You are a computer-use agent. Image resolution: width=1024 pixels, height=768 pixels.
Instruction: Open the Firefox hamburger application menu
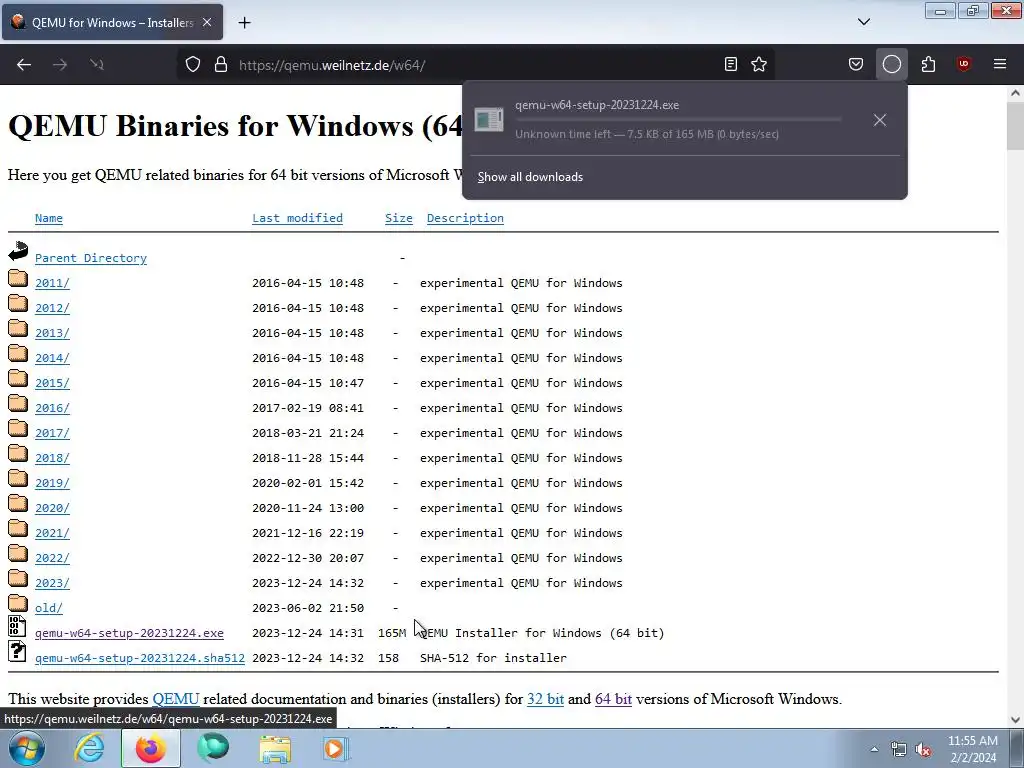(x=1000, y=64)
